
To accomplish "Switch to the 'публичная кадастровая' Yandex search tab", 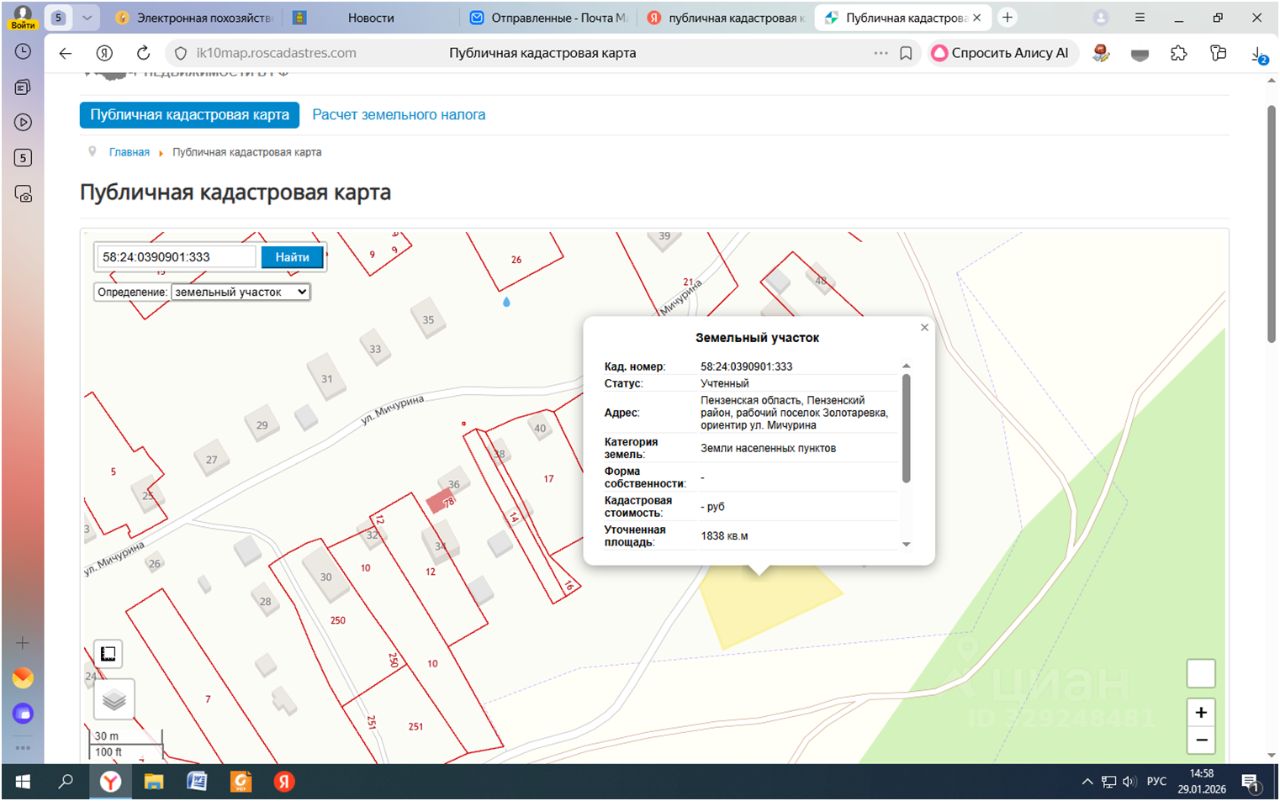I will (725, 18).
